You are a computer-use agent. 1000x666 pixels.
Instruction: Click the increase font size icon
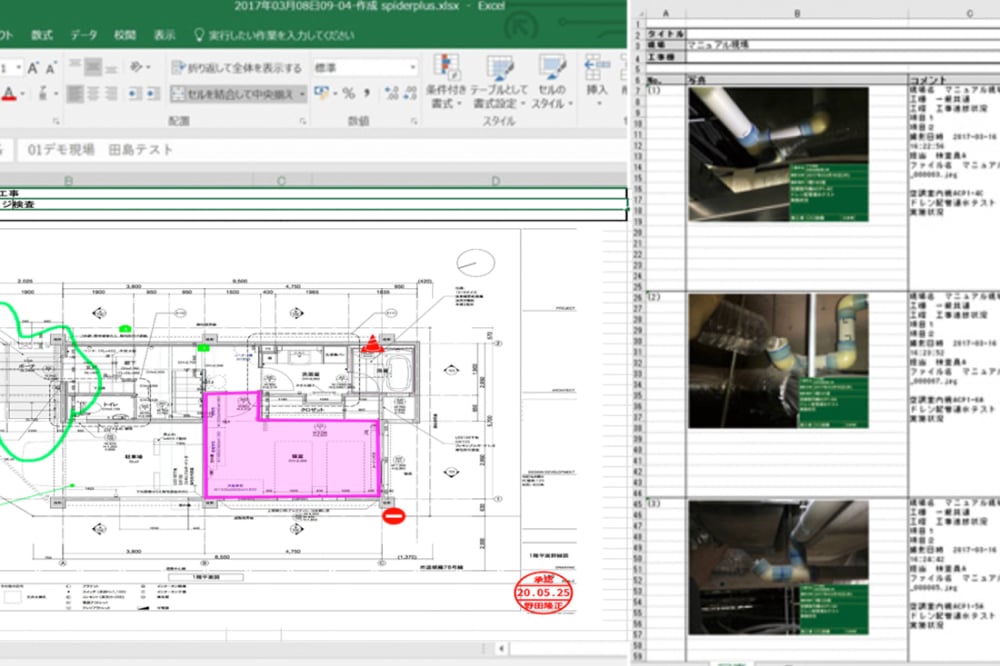click(34, 68)
